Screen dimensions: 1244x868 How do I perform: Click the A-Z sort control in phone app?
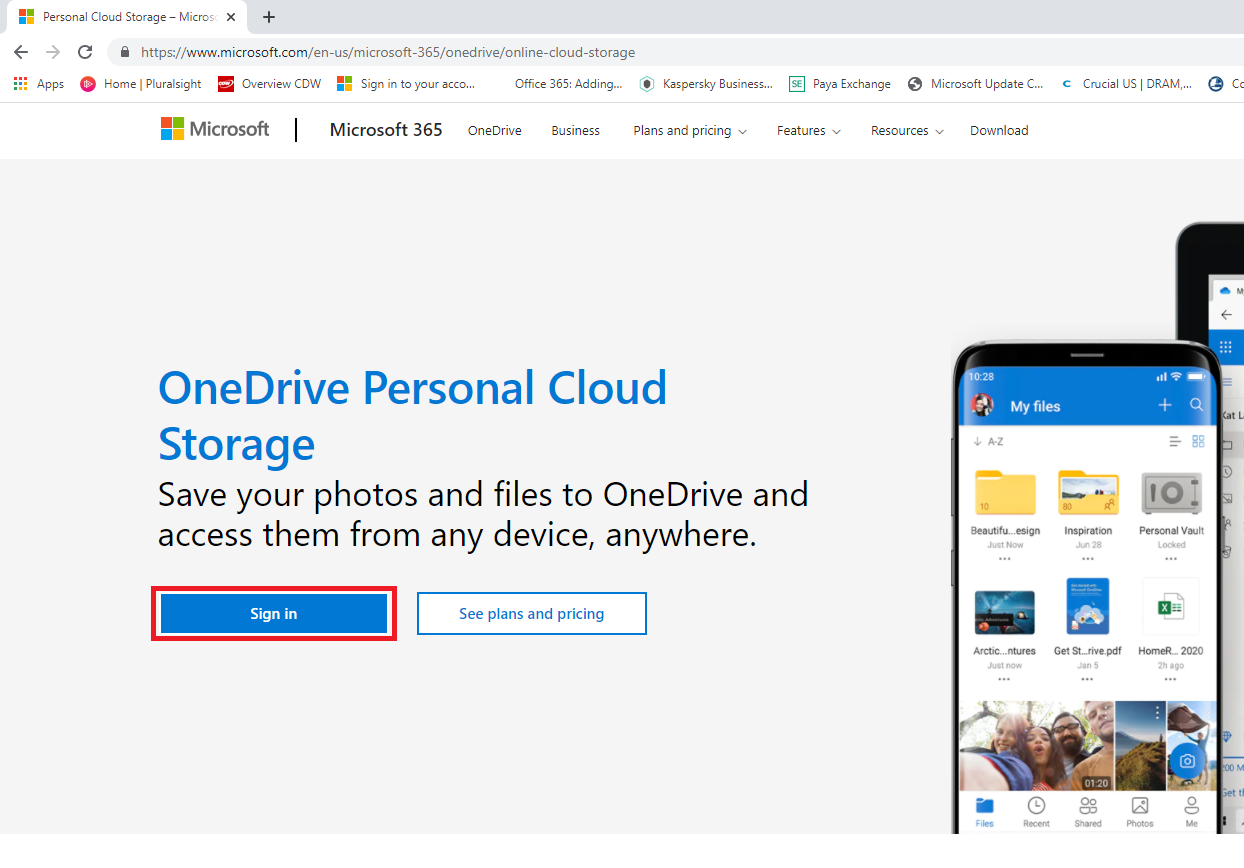988,441
